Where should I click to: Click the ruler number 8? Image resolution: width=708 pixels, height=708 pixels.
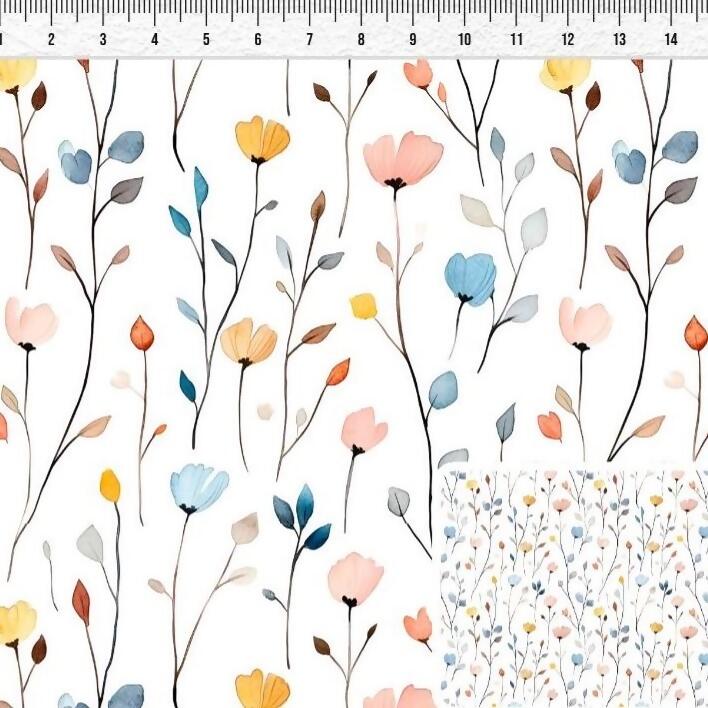pyautogui.click(x=361, y=40)
